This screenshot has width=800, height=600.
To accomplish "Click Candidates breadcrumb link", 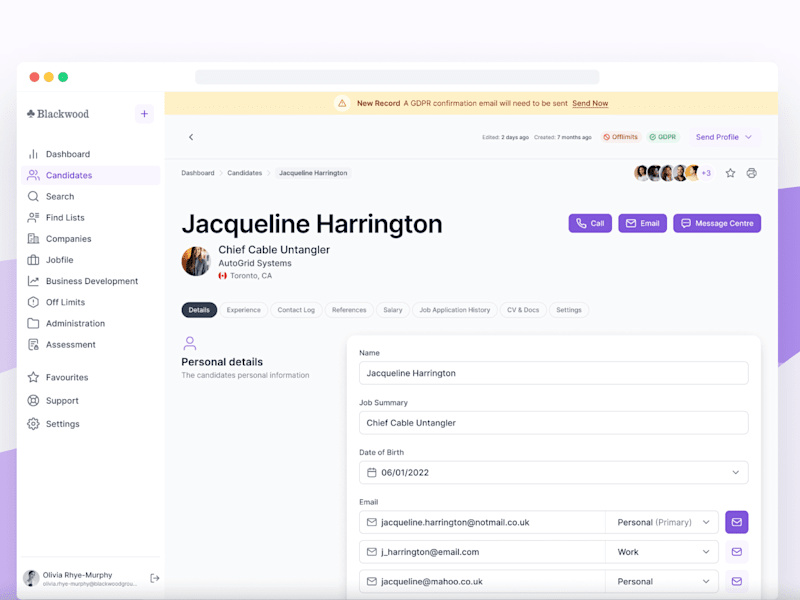I will point(244,173).
